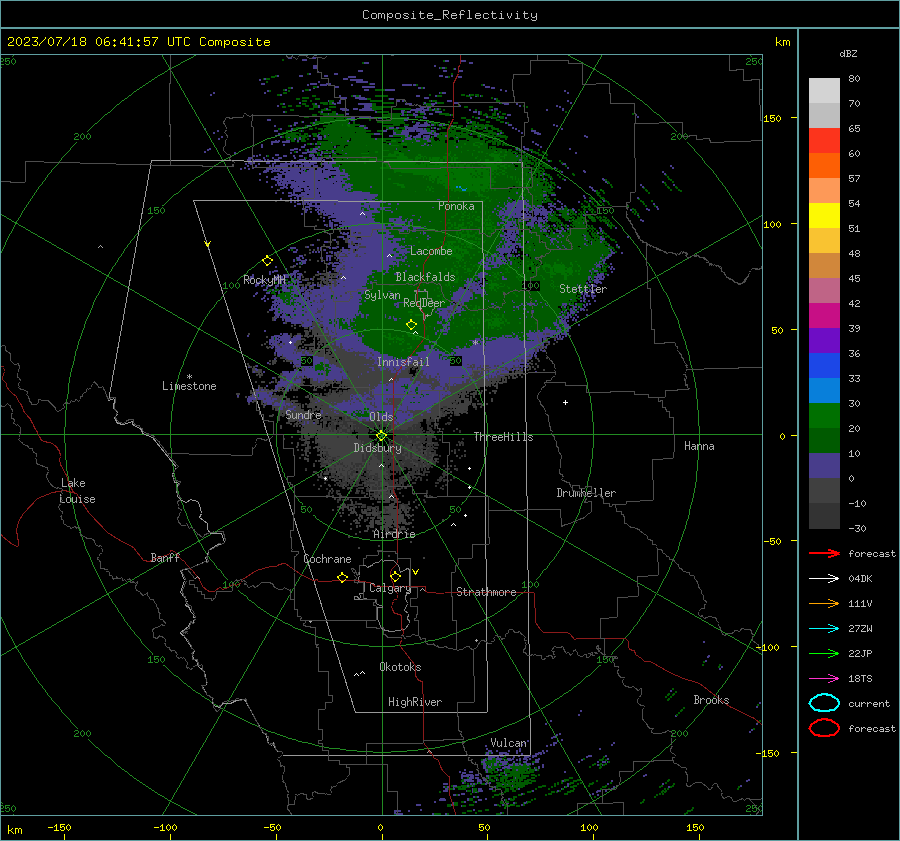The height and width of the screenshot is (841, 900).
Task: Click the Sundre label
Action: point(303,414)
